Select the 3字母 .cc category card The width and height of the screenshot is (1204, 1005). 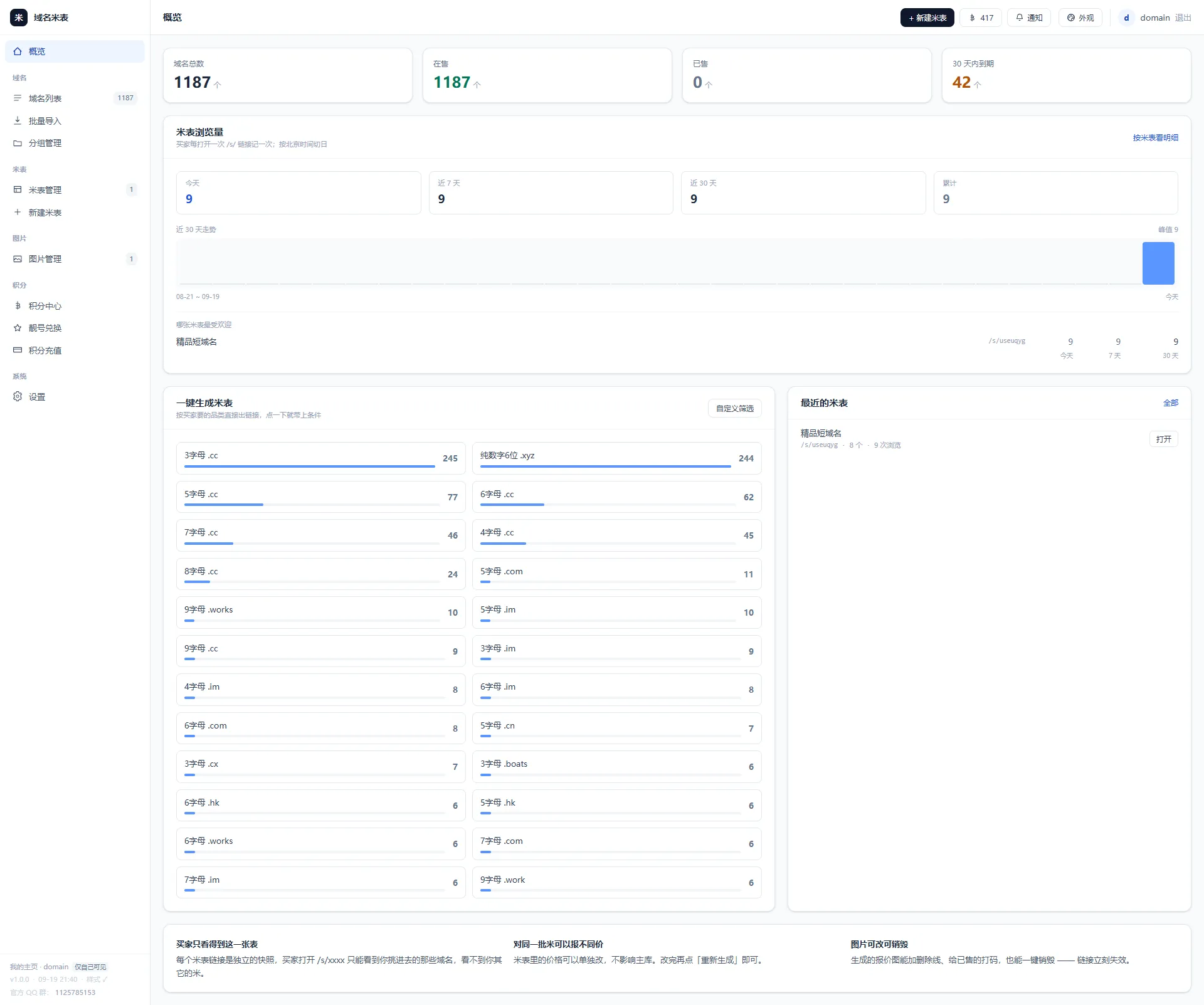pyautogui.click(x=321, y=458)
